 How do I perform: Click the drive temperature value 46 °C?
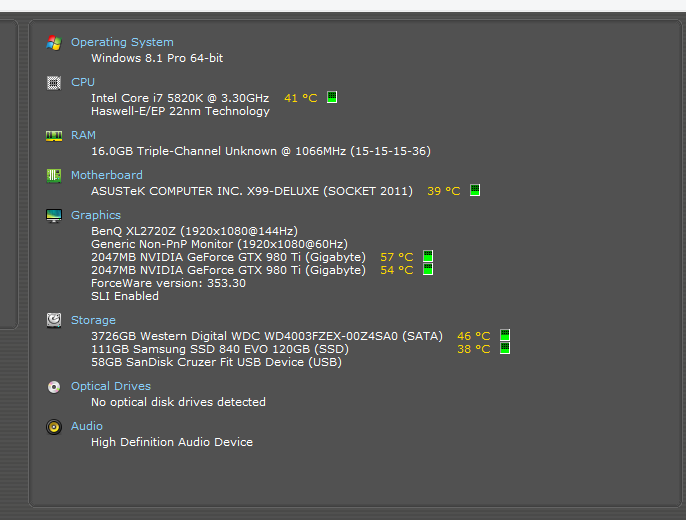[474, 336]
